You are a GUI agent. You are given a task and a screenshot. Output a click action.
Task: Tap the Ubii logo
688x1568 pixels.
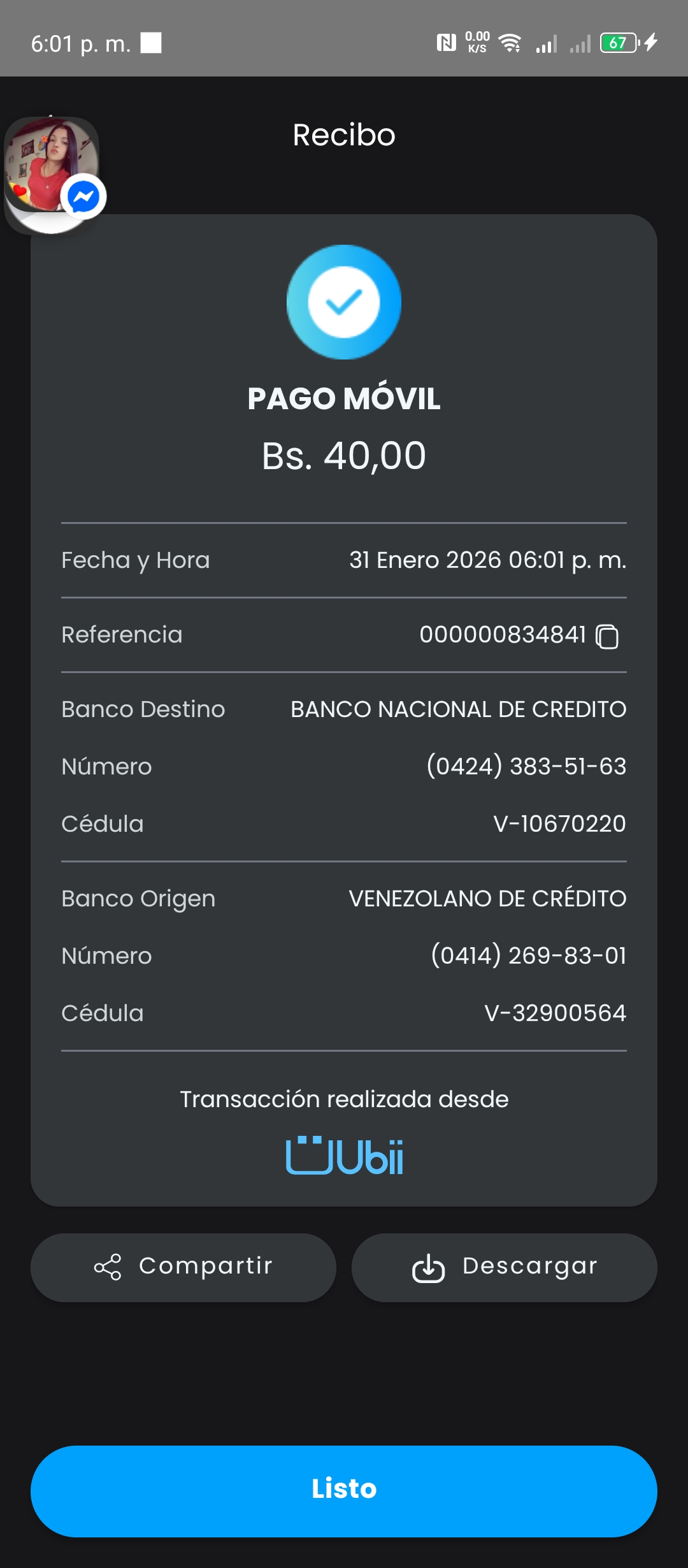(x=344, y=1155)
